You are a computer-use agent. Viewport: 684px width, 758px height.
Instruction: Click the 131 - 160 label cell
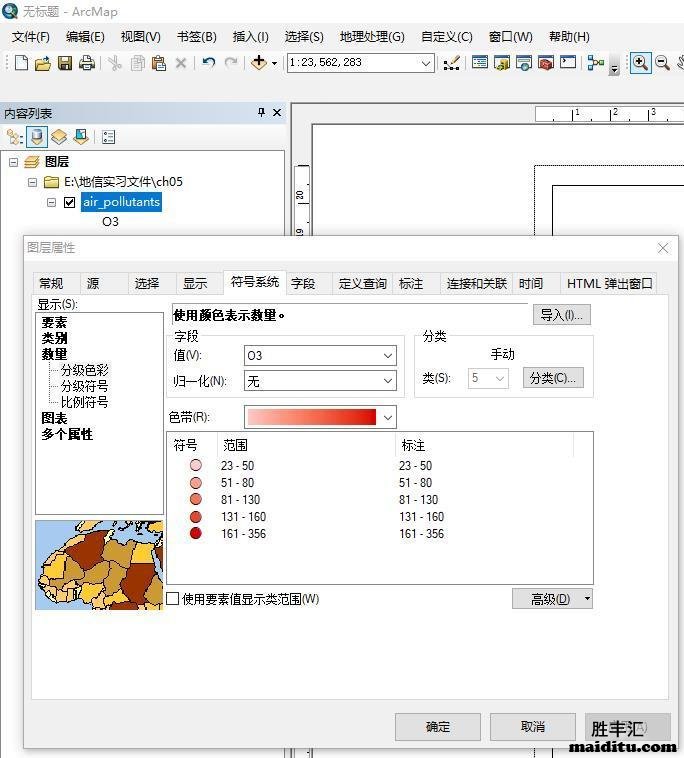click(x=422, y=517)
